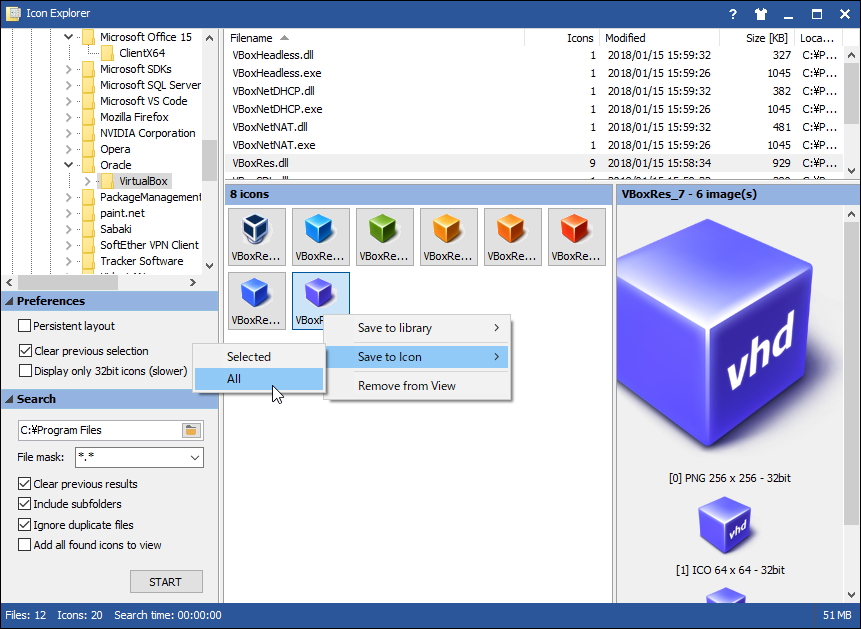Uncheck Clear previous results

[x=25, y=483]
